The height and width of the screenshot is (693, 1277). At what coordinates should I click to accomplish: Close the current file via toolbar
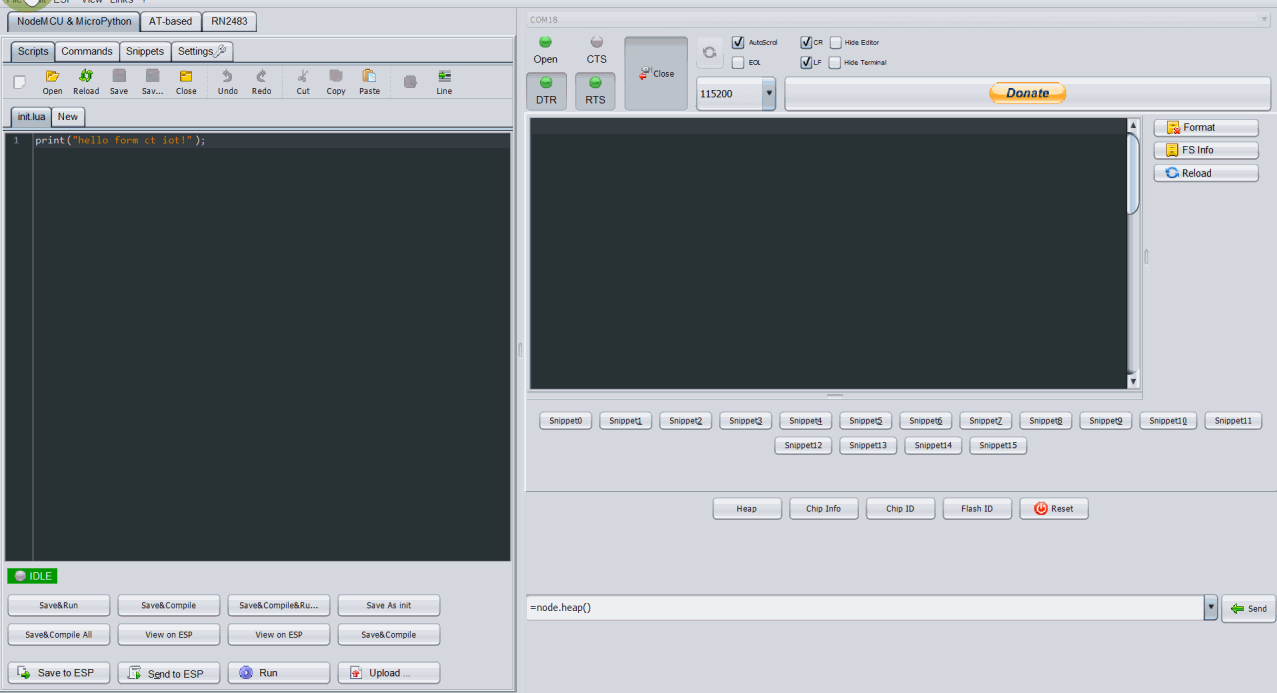point(186,82)
